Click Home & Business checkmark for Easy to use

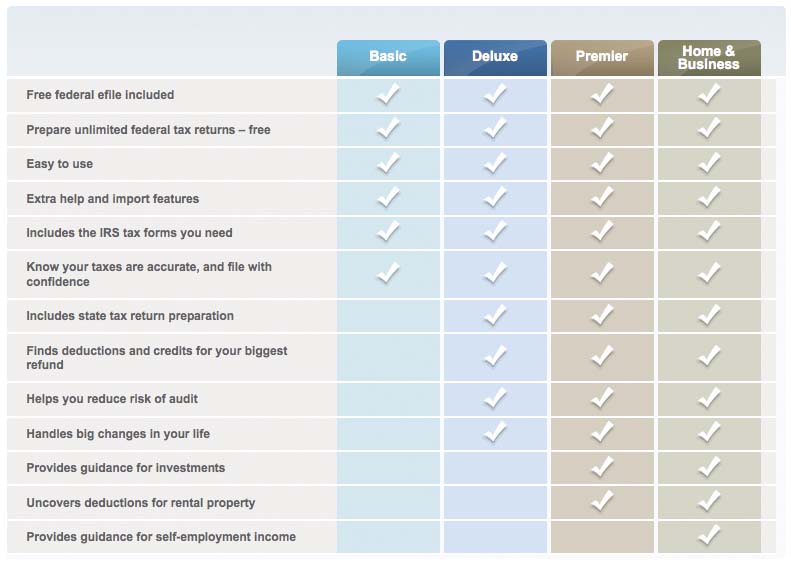click(x=709, y=164)
